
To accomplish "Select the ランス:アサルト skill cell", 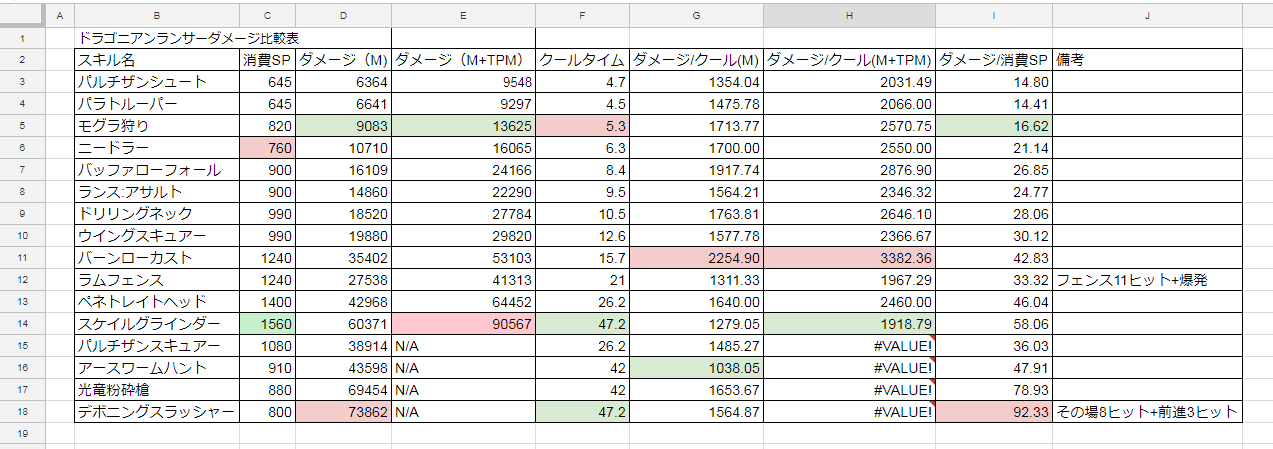I will pyautogui.click(x=157, y=192).
